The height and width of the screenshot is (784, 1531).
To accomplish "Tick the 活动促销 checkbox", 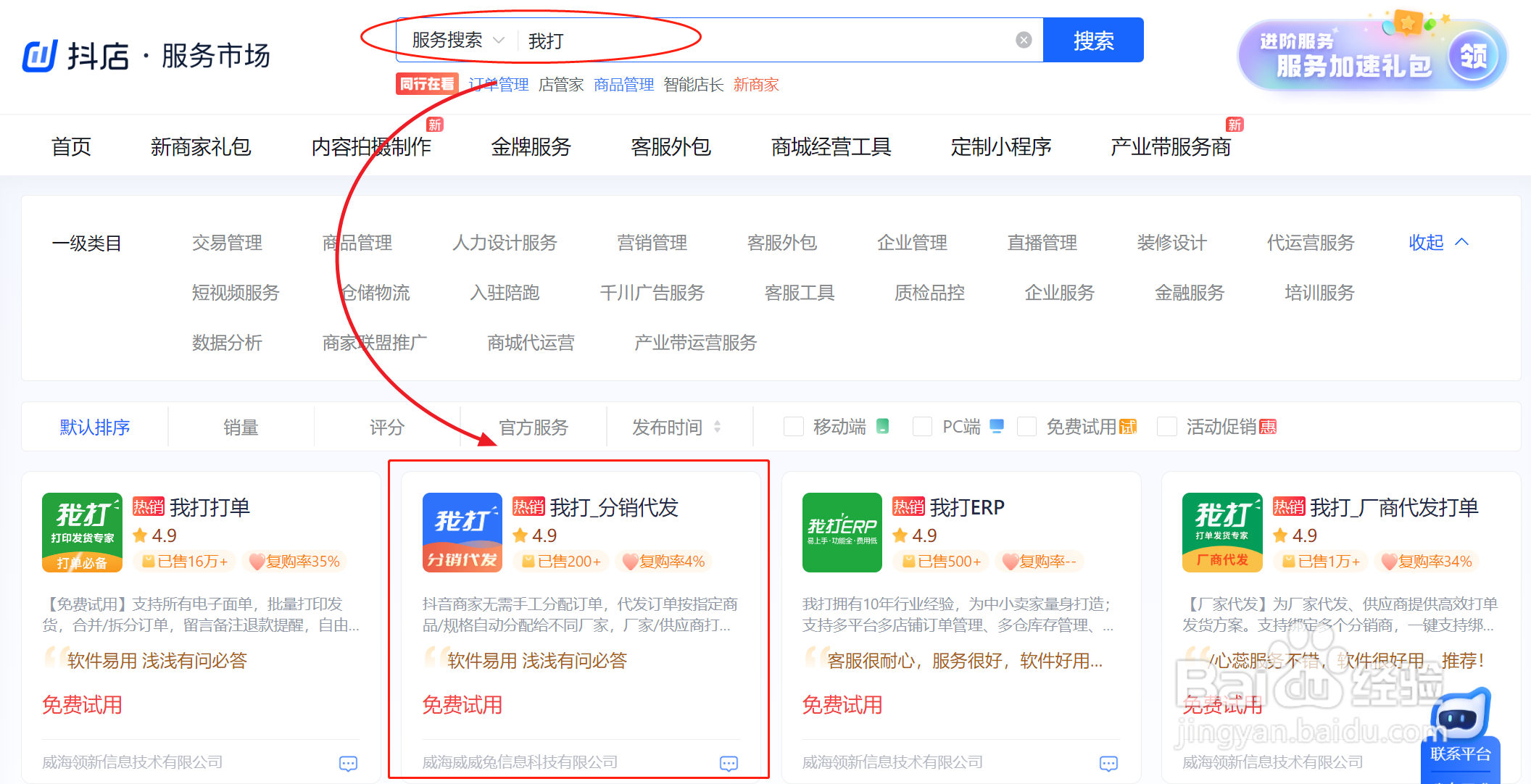I will point(1166,427).
